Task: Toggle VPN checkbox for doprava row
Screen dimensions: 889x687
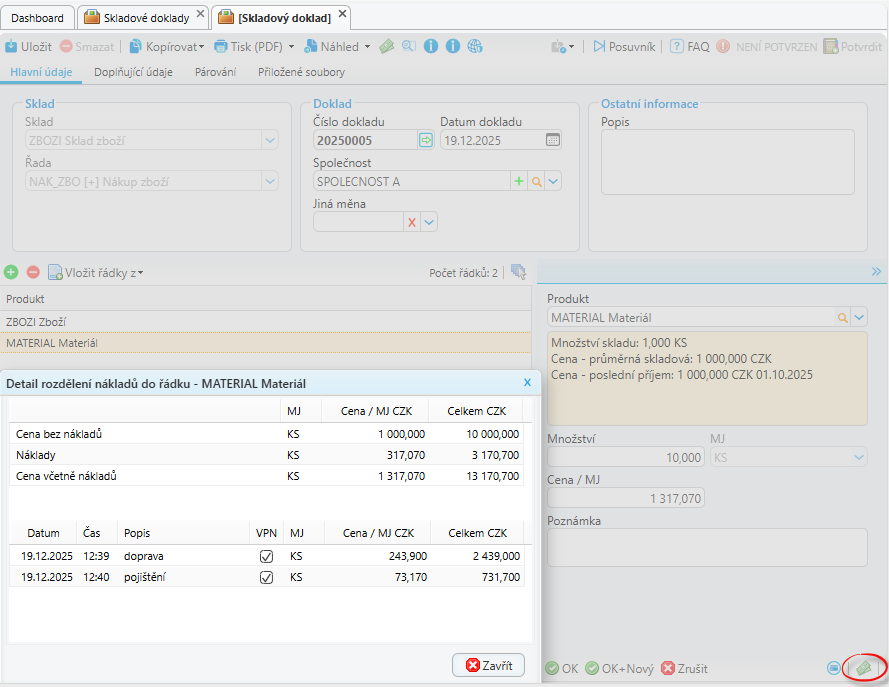Action: tap(266, 555)
